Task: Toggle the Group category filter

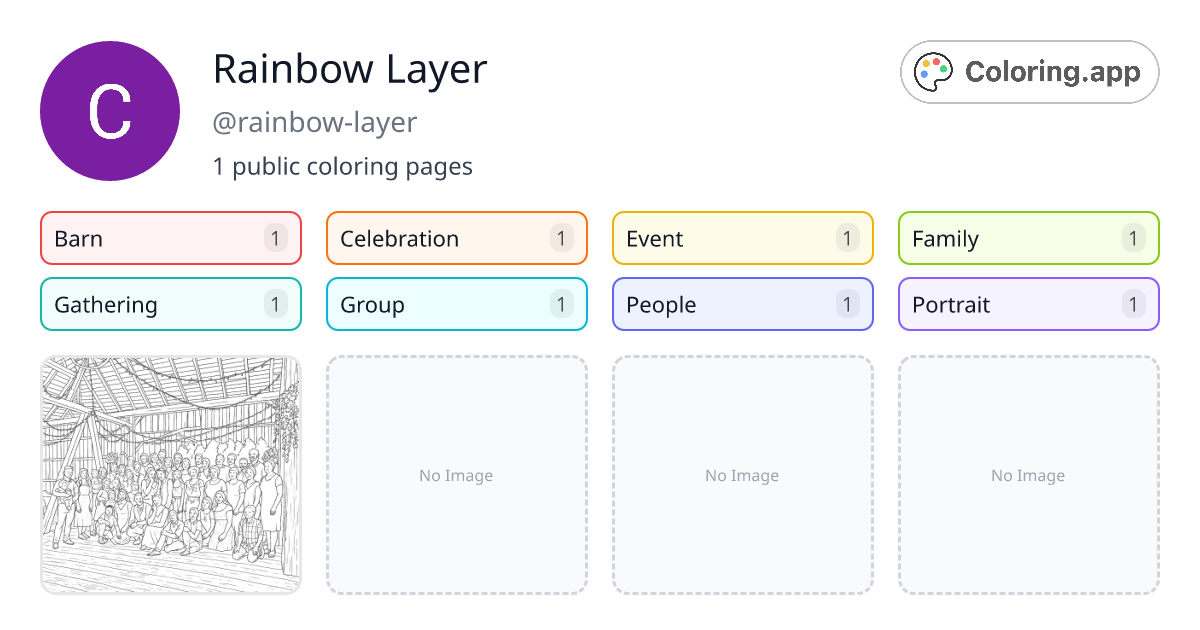Action: (456, 304)
